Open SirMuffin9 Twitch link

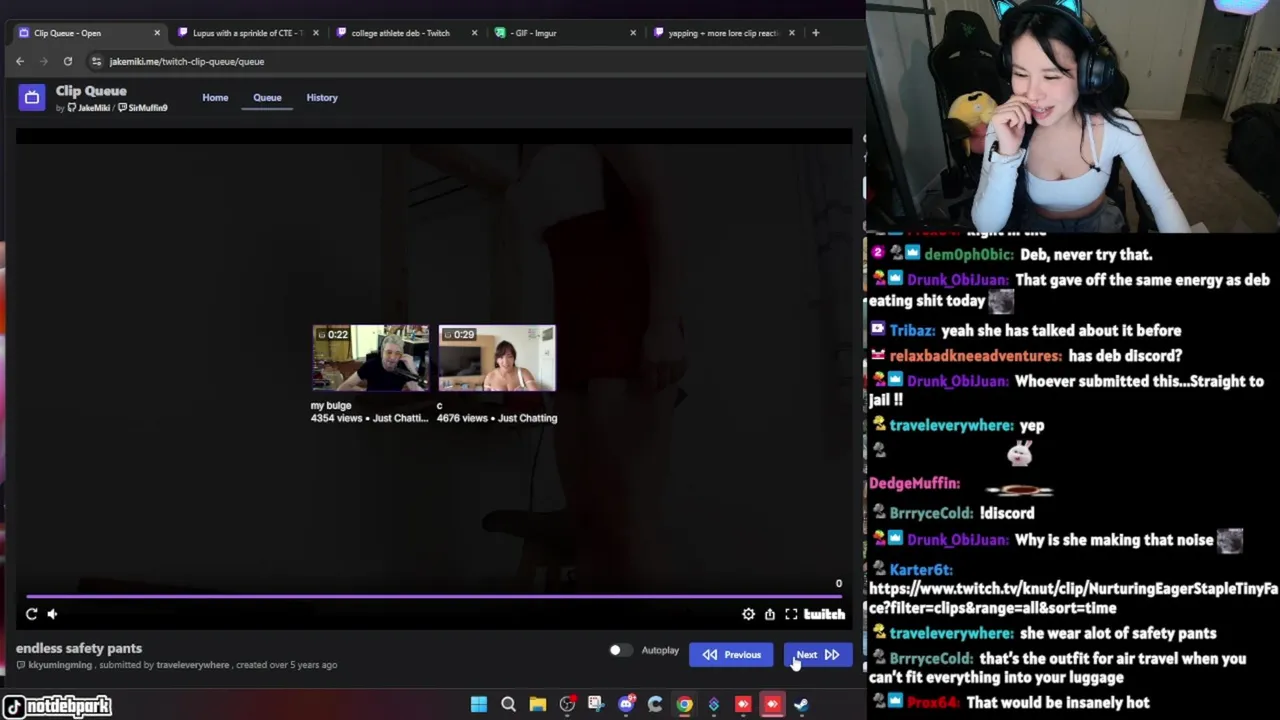(142, 108)
